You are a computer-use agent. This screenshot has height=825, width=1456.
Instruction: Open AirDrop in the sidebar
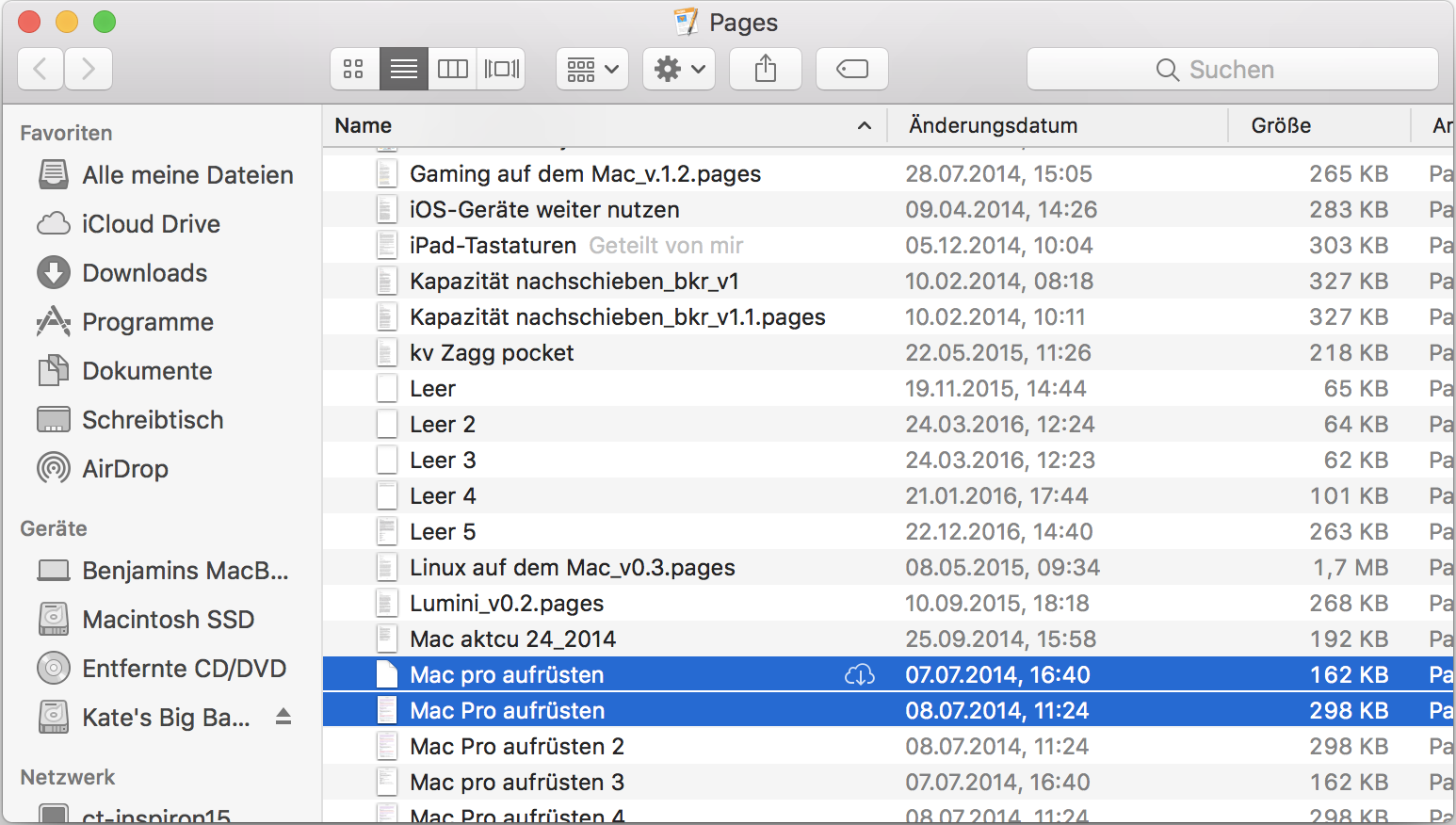pos(125,469)
